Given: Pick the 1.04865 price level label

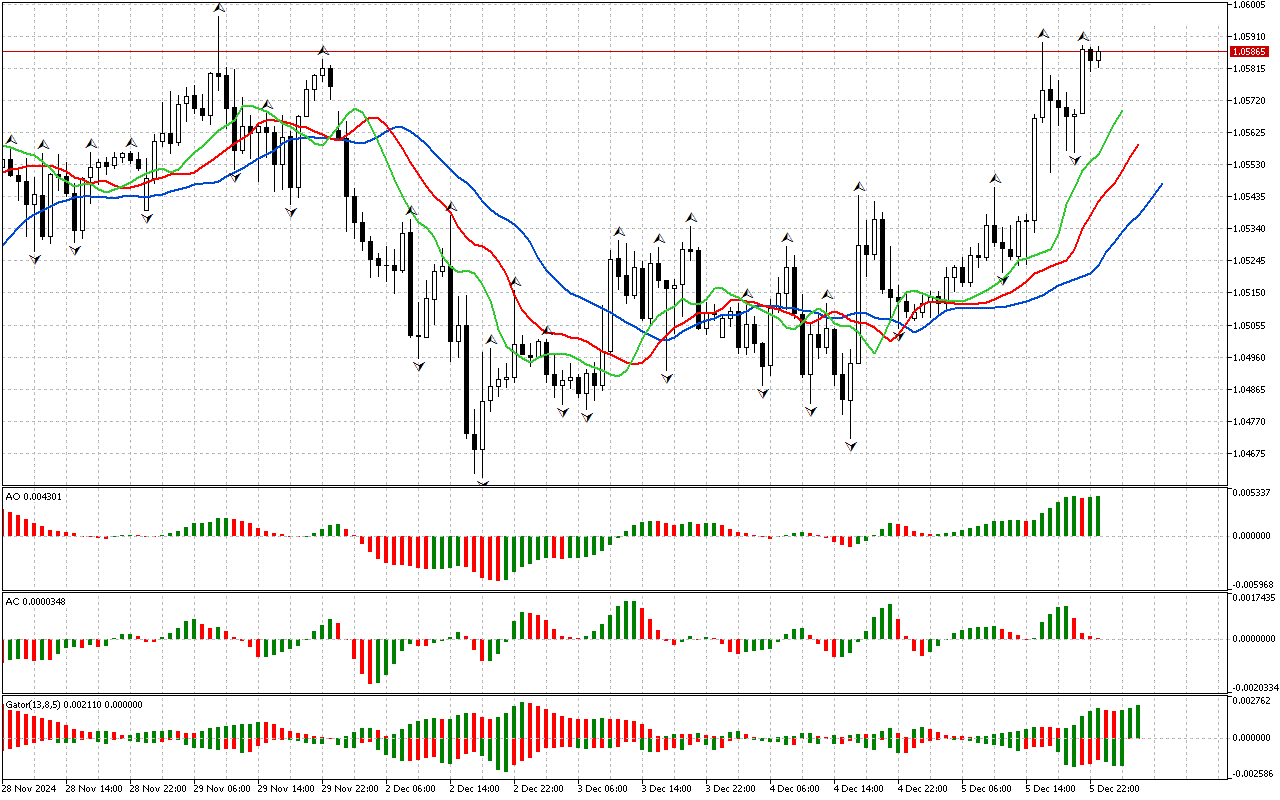Looking at the screenshot, I should pyautogui.click(x=1250, y=390).
